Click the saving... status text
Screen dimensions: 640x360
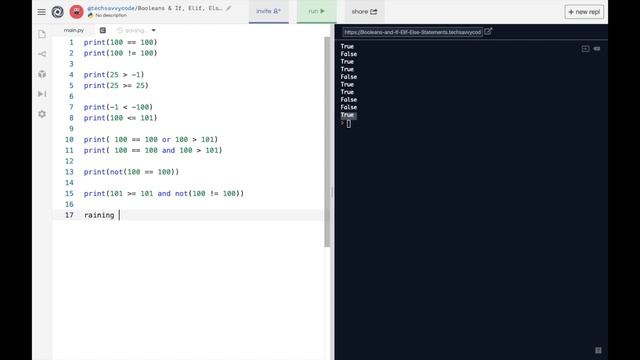[135, 30]
